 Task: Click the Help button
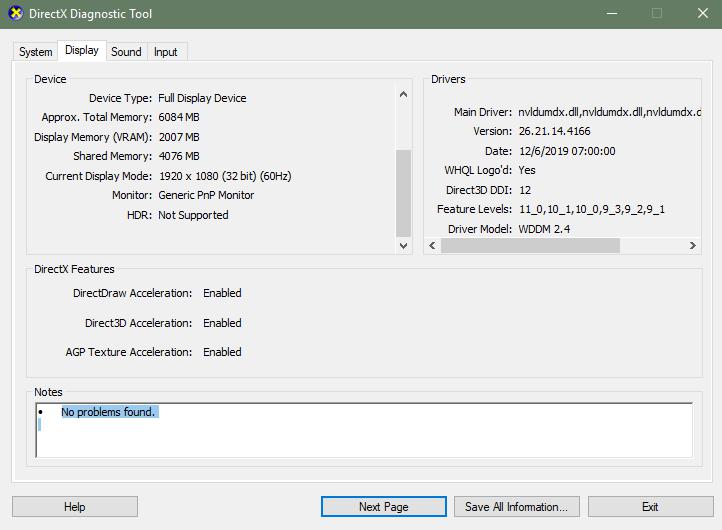75,507
